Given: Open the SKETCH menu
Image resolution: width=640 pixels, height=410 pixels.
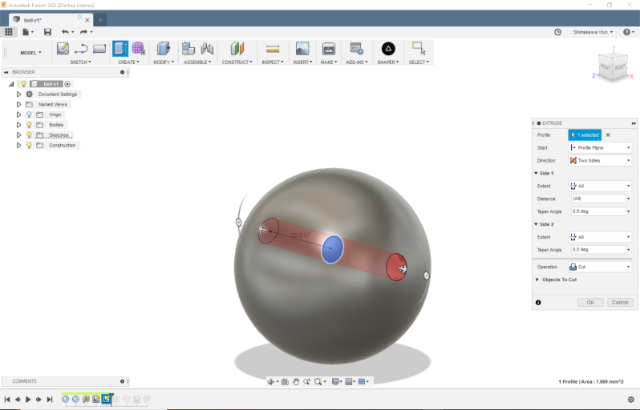Looking at the screenshot, I should point(80,62).
